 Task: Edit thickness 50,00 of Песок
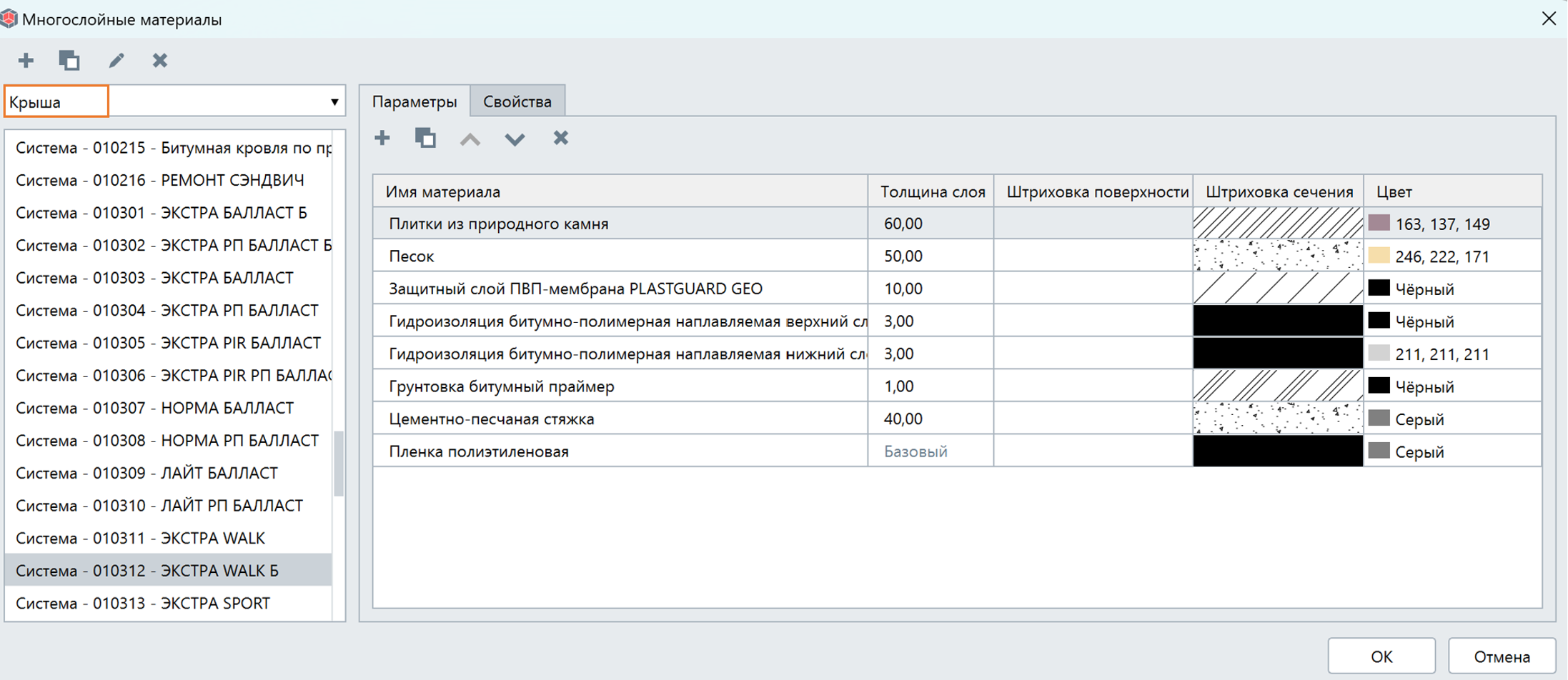click(x=931, y=256)
